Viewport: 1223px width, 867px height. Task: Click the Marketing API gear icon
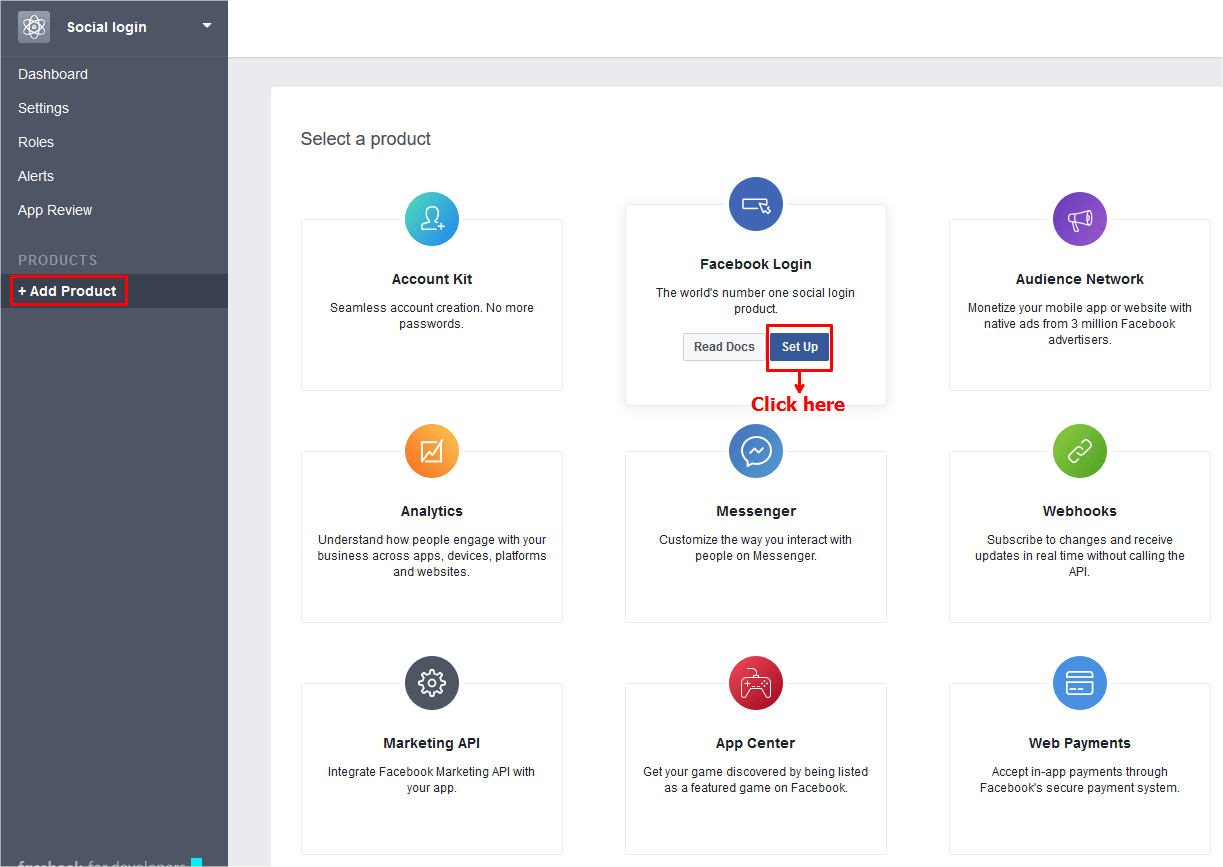coord(432,683)
